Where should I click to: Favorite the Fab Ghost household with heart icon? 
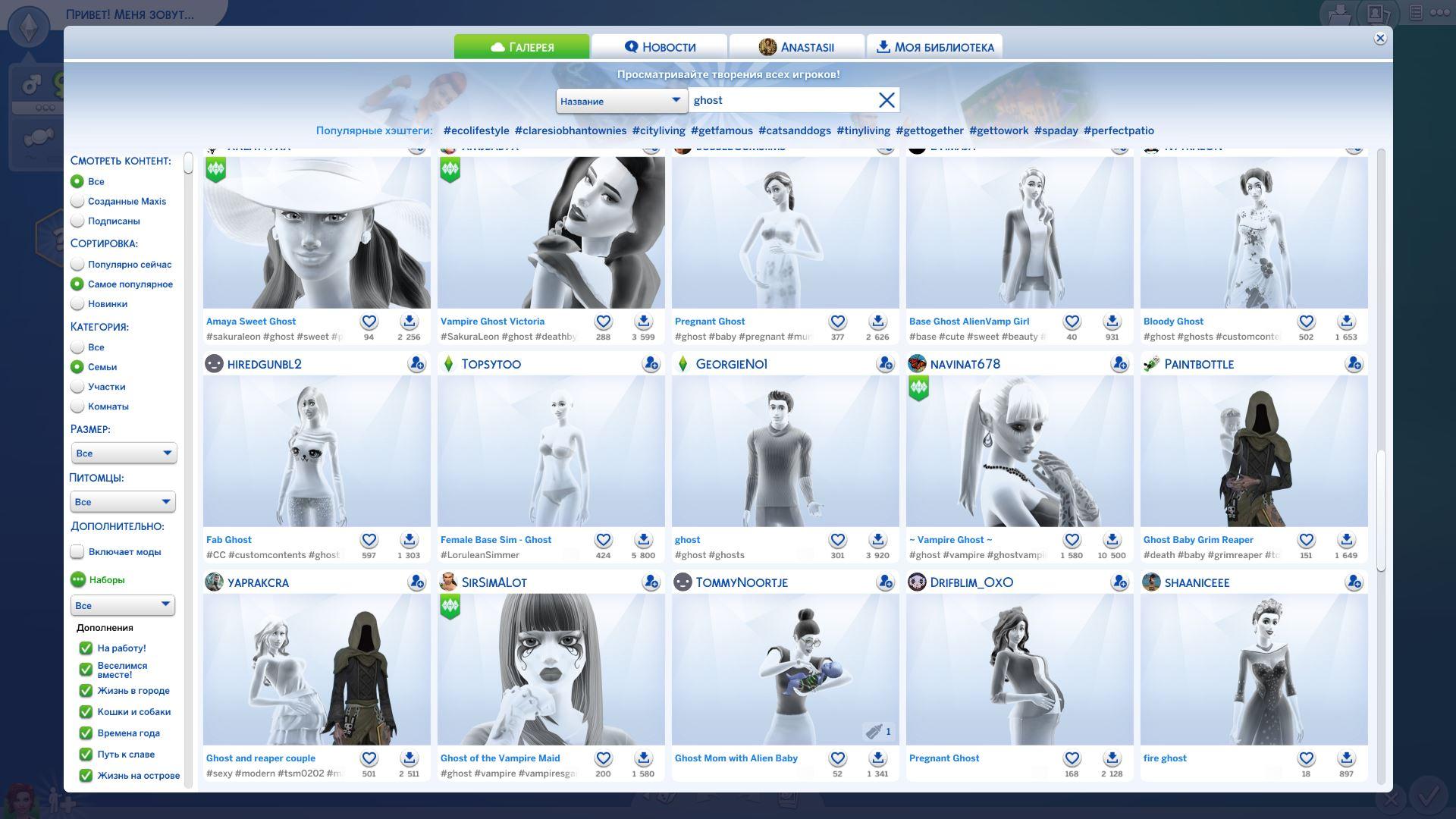(x=369, y=540)
